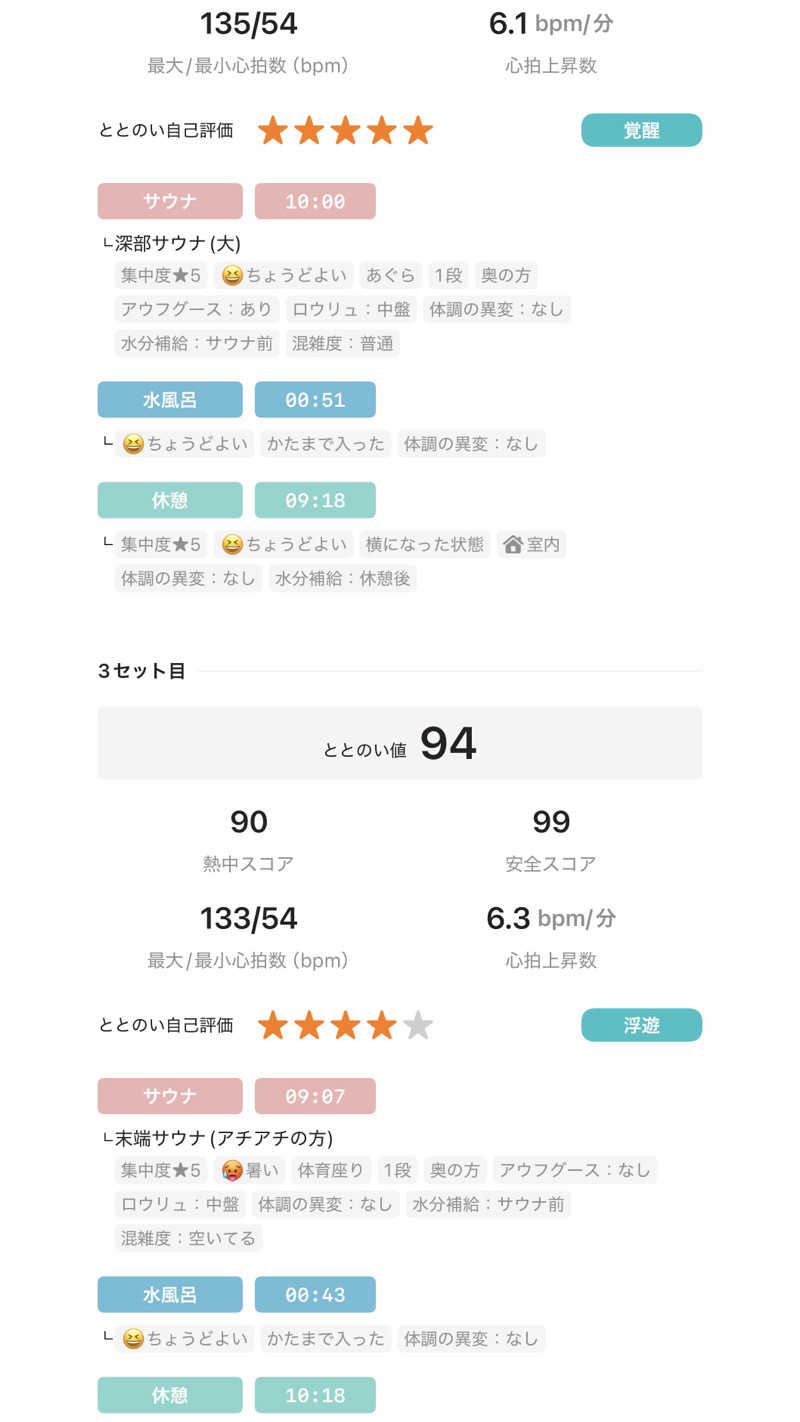Viewport: 800px width, 1422px height.
Task: Click the 10:18 rest time badge
Action: 315,1395
